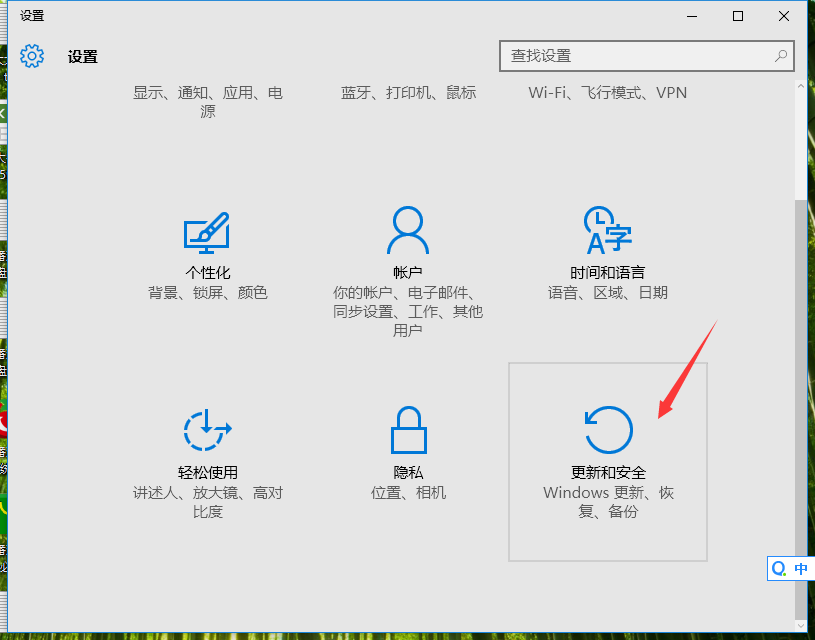Click the magnifier search icon
The height and width of the screenshot is (640, 815).
click(x=781, y=56)
